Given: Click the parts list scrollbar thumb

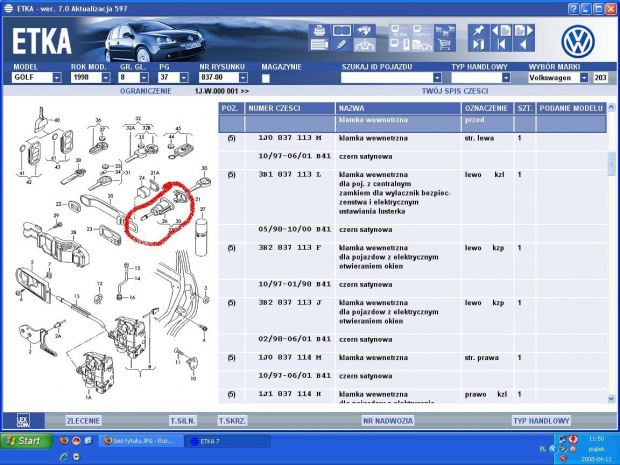Looking at the screenshot, I should coord(611,163).
